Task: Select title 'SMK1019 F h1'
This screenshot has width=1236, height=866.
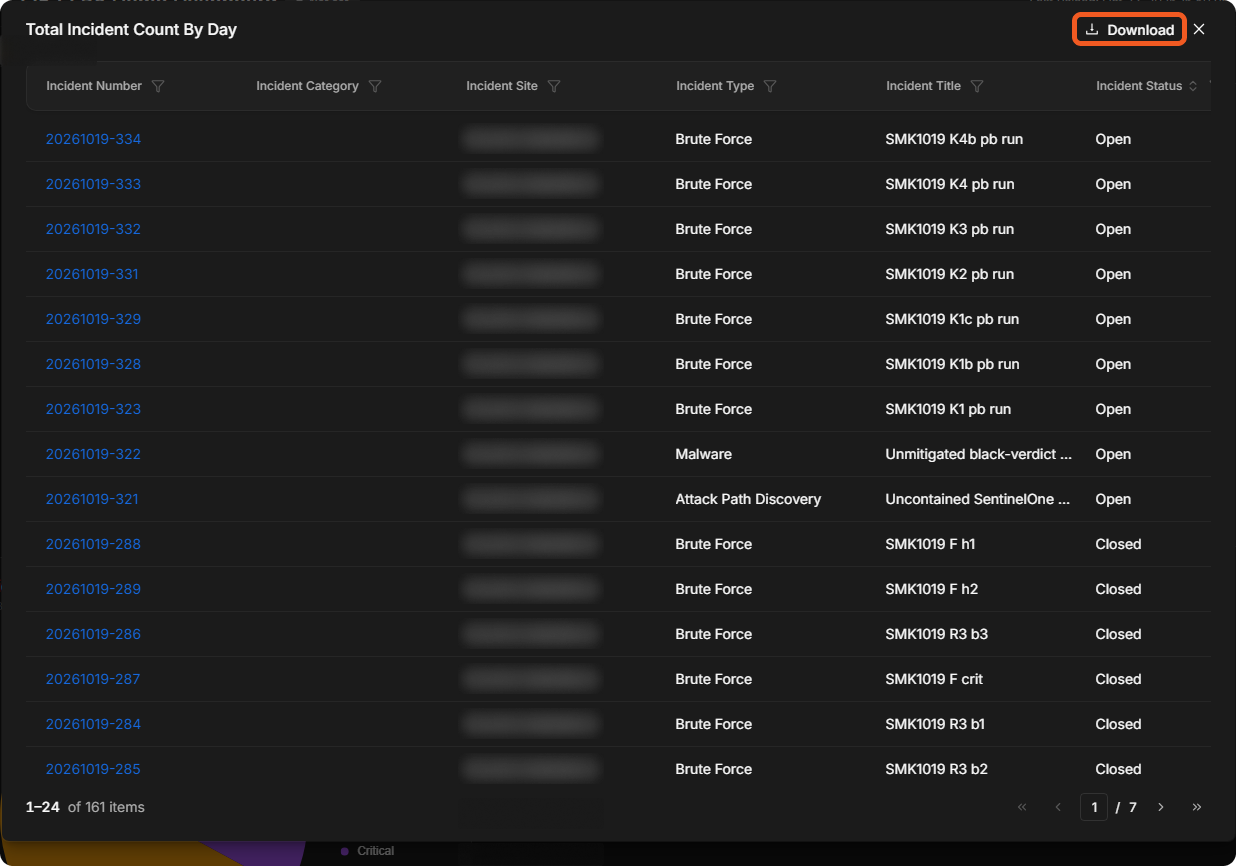Action: point(930,544)
